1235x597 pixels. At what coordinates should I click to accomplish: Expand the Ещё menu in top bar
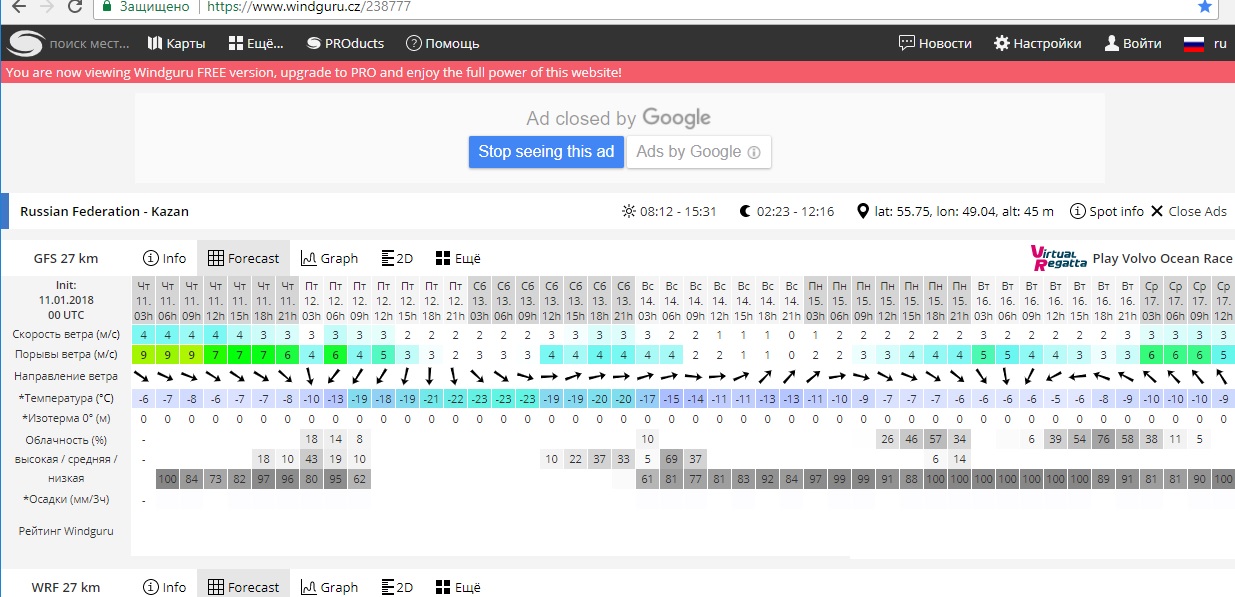click(256, 43)
